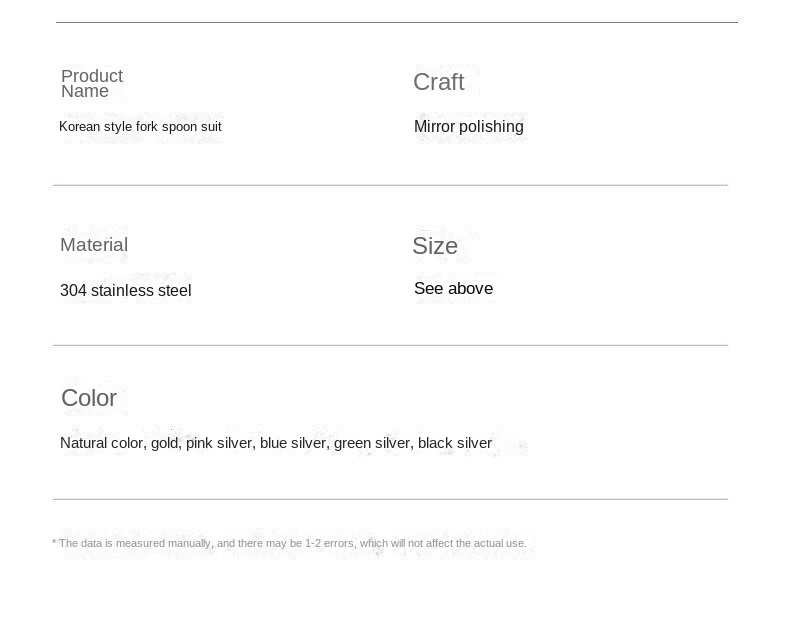790x629 pixels.
Task: Click the divider line above the Material heading
Action: [x=390, y=185]
